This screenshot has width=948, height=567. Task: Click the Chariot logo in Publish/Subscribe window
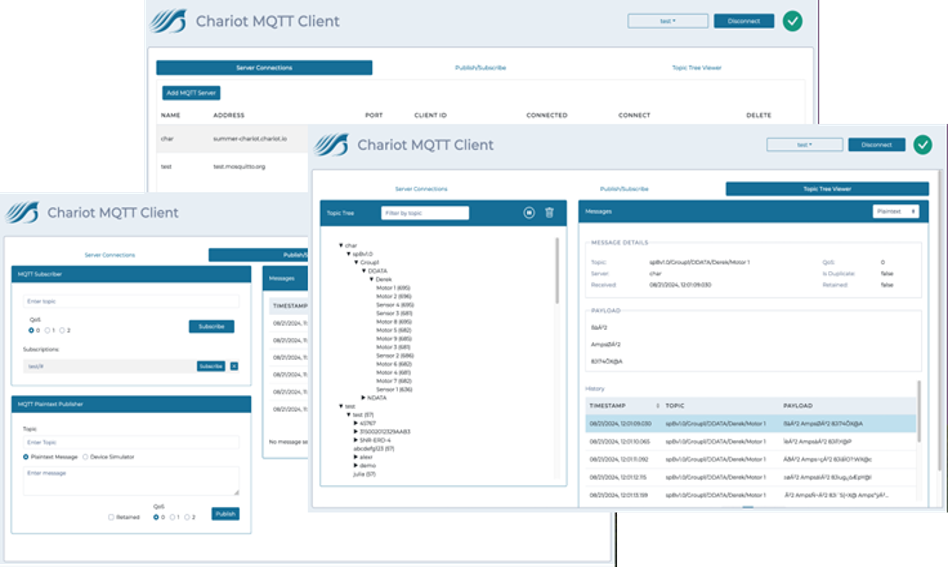point(23,212)
